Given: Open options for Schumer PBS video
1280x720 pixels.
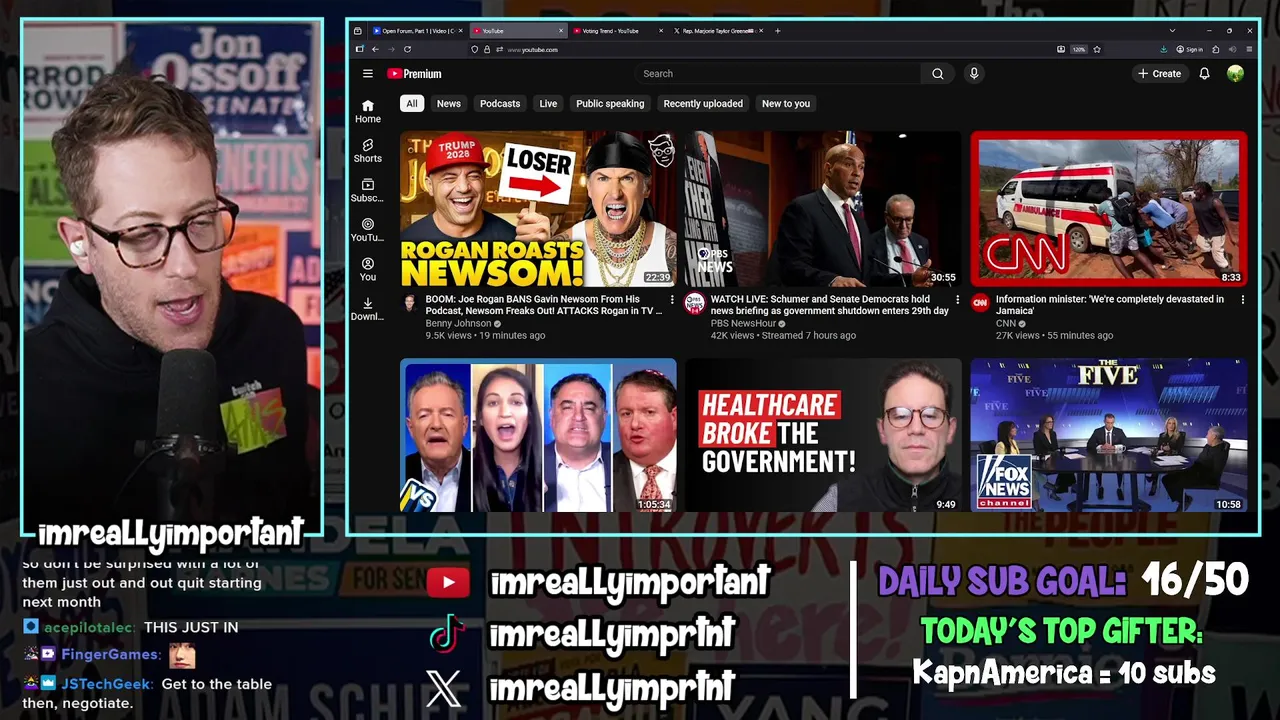Looking at the screenshot, I should pos(957,300).
